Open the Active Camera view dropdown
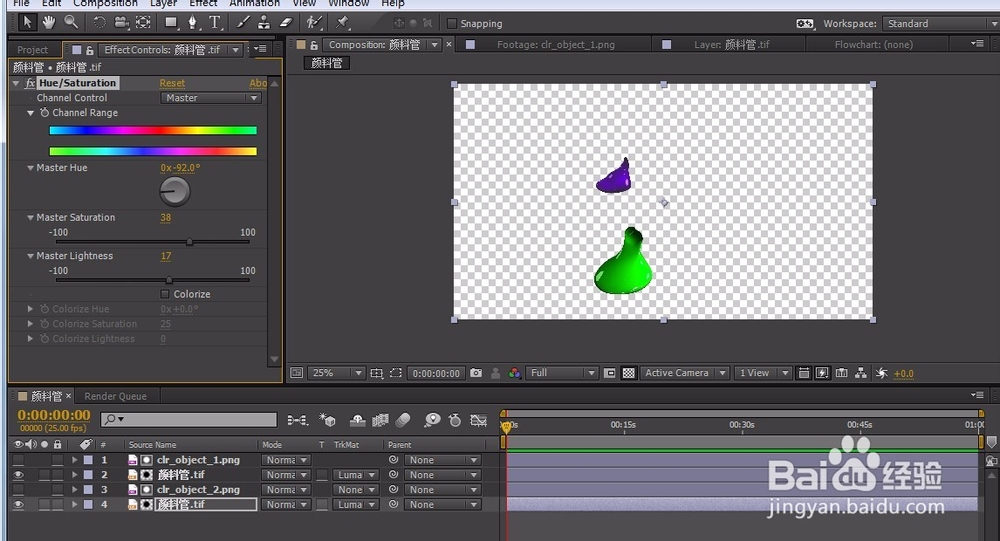 click(x=684, y=373)
